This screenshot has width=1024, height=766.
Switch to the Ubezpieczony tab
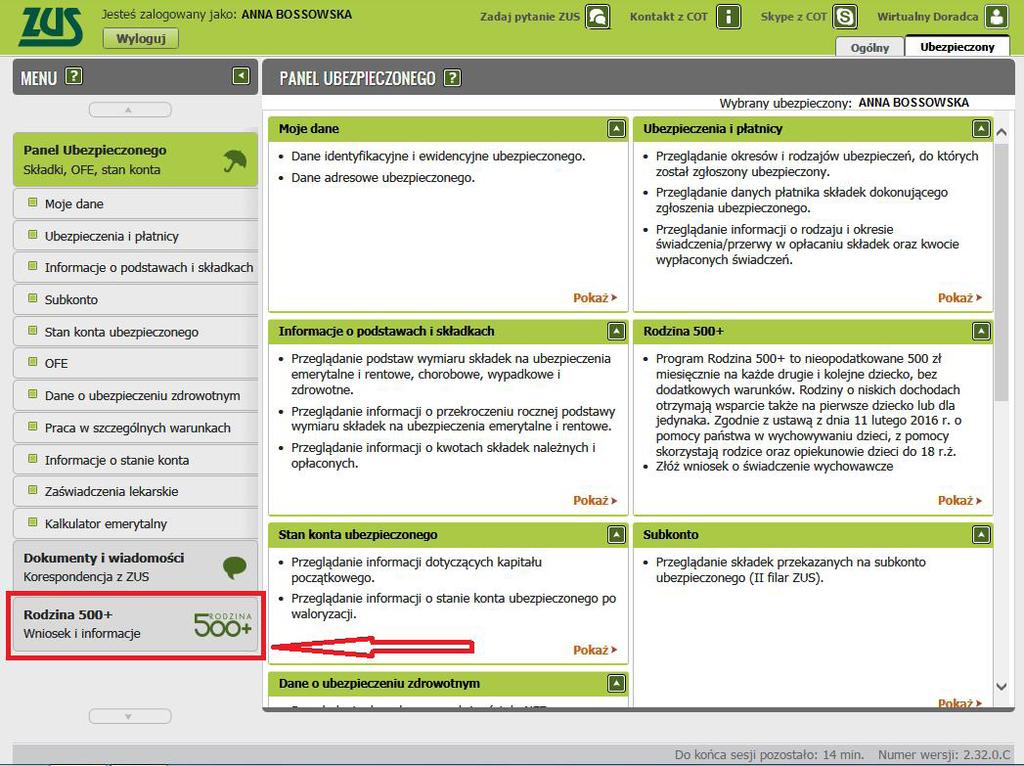(x=957, y=46)
